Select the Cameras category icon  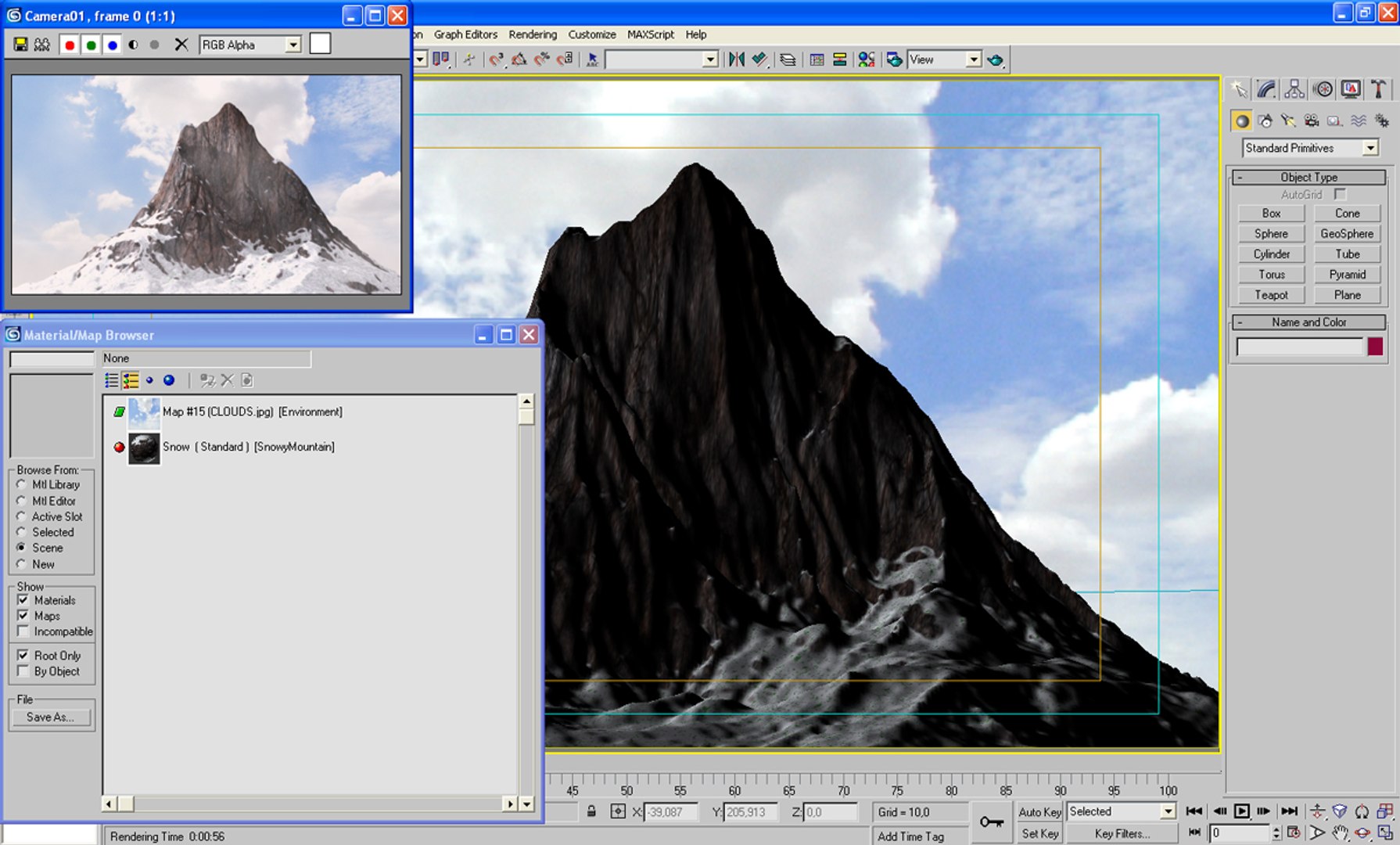point(1312,120)
